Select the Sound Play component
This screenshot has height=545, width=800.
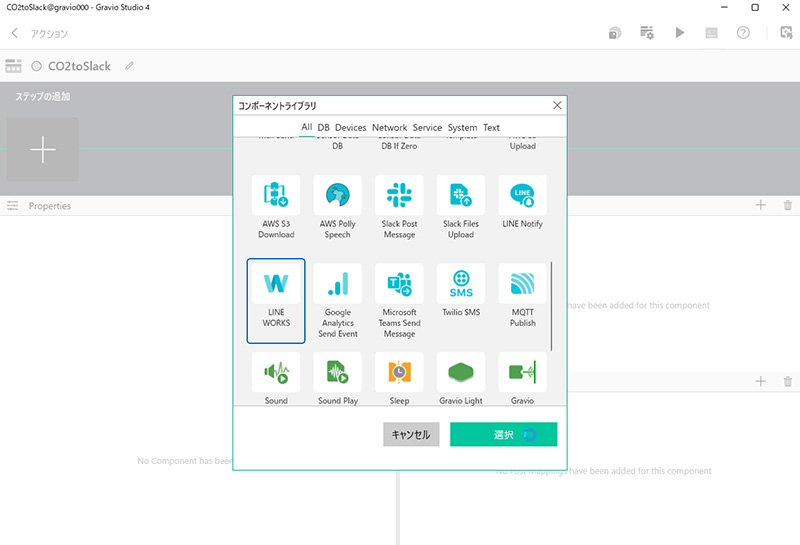[x=337, y=378]
